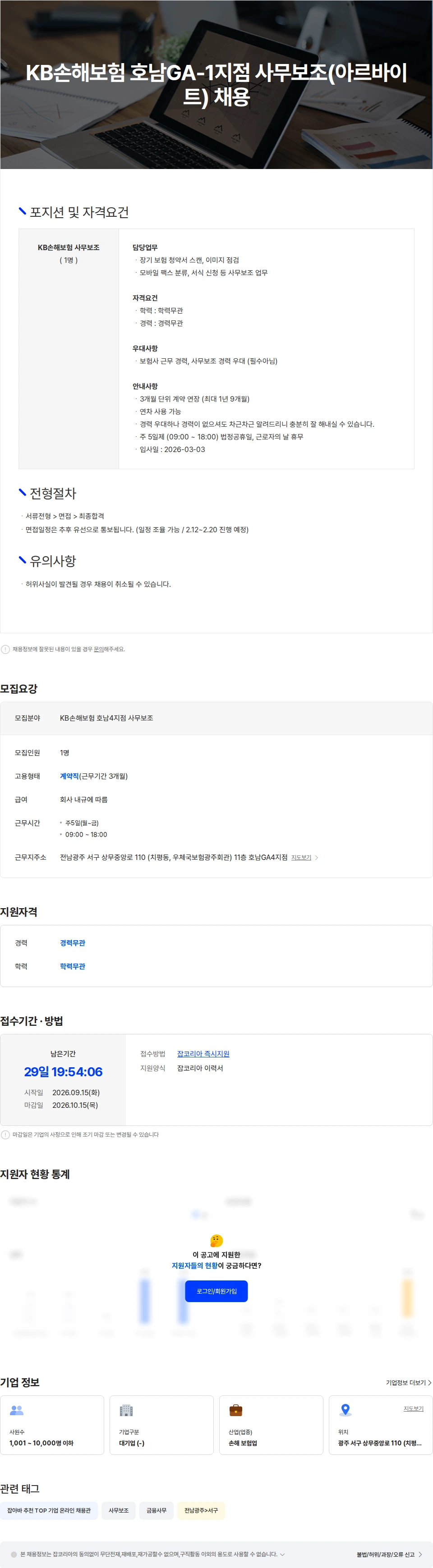Click the info icon beside incorrect information notice
The image size is (433, 1568).
pyautogui.click(x=5, y=649)
